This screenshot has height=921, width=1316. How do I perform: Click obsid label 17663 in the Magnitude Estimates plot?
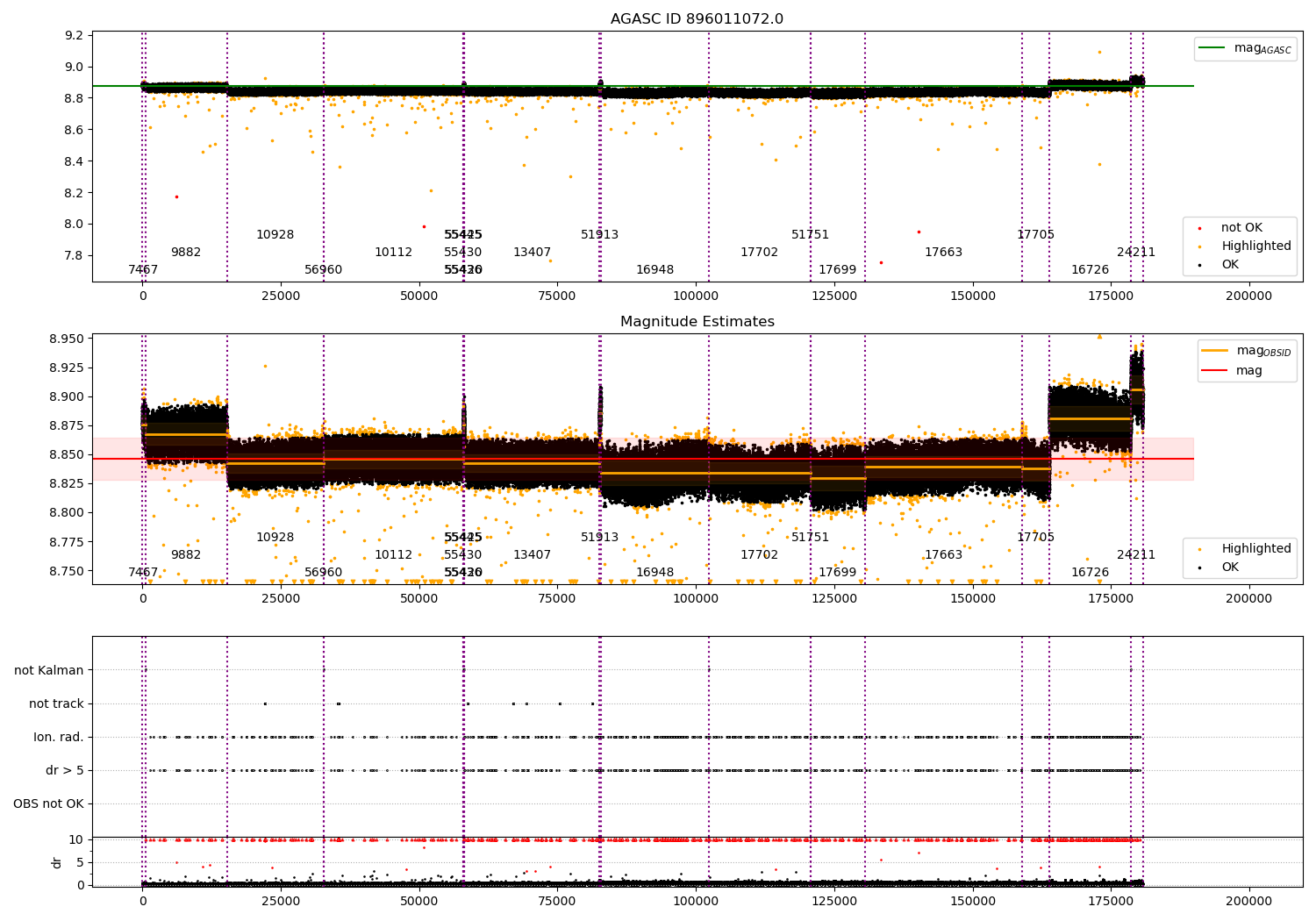click(x=944, y=555)
